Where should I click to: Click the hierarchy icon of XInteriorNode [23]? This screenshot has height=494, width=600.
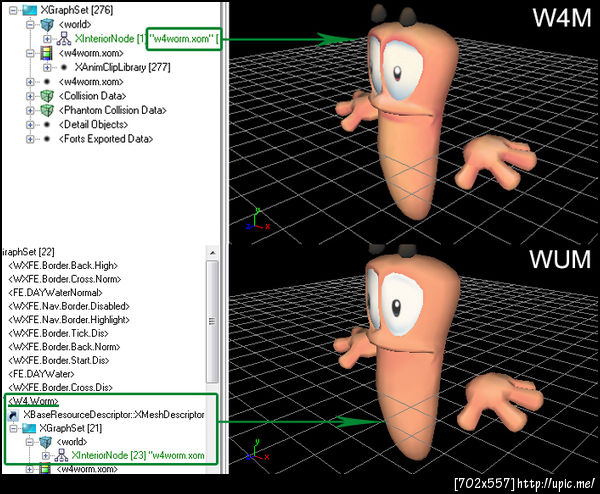[x=62, y=455]
